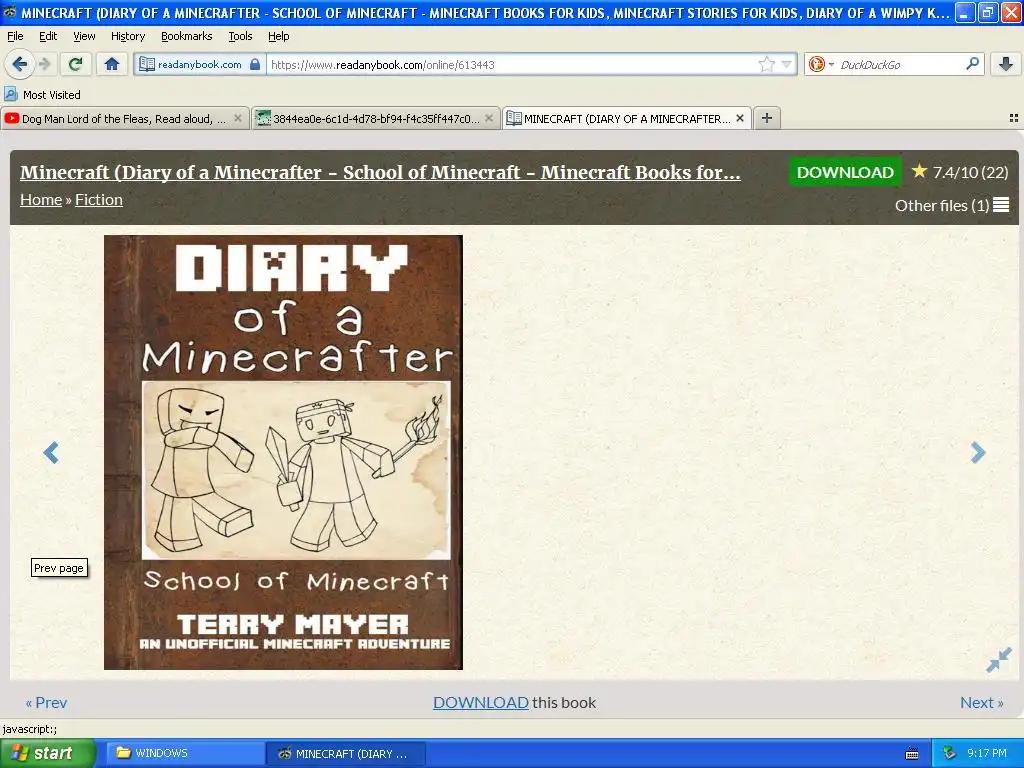The image size is (1024, 768).
Task: Click the readanybook.com site identity badge
Action: [x=200, y=65]
